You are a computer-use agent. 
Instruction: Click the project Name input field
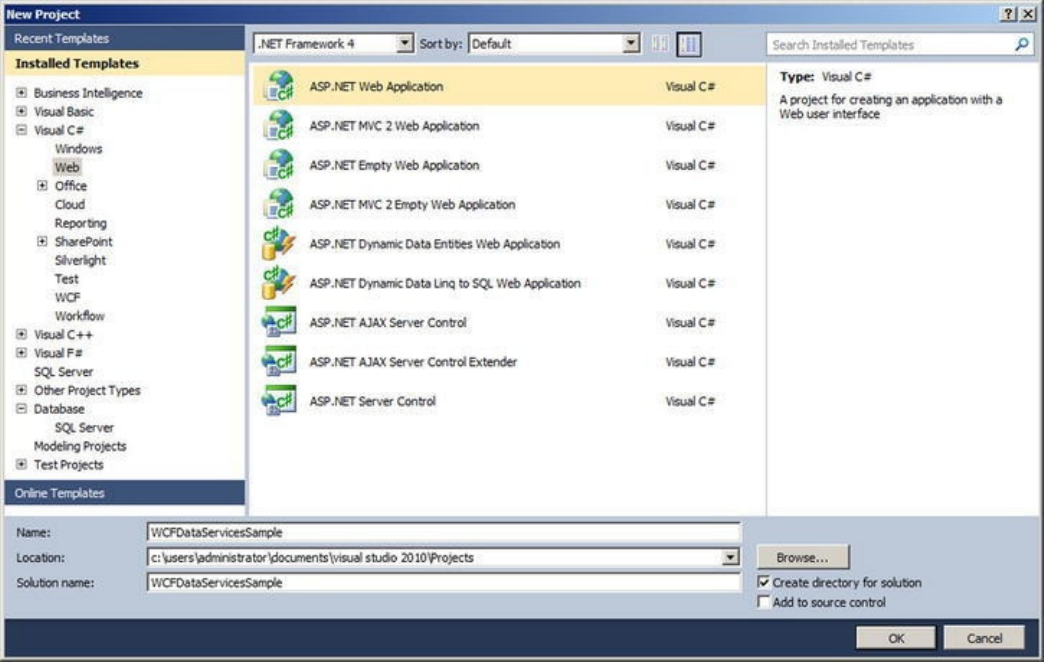pos(443,532)
